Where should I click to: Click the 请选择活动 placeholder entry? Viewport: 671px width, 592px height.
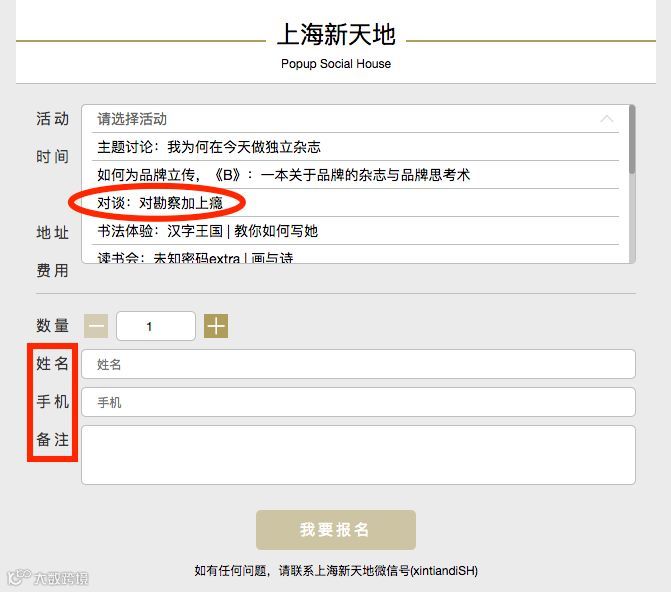tap(355, 119)
